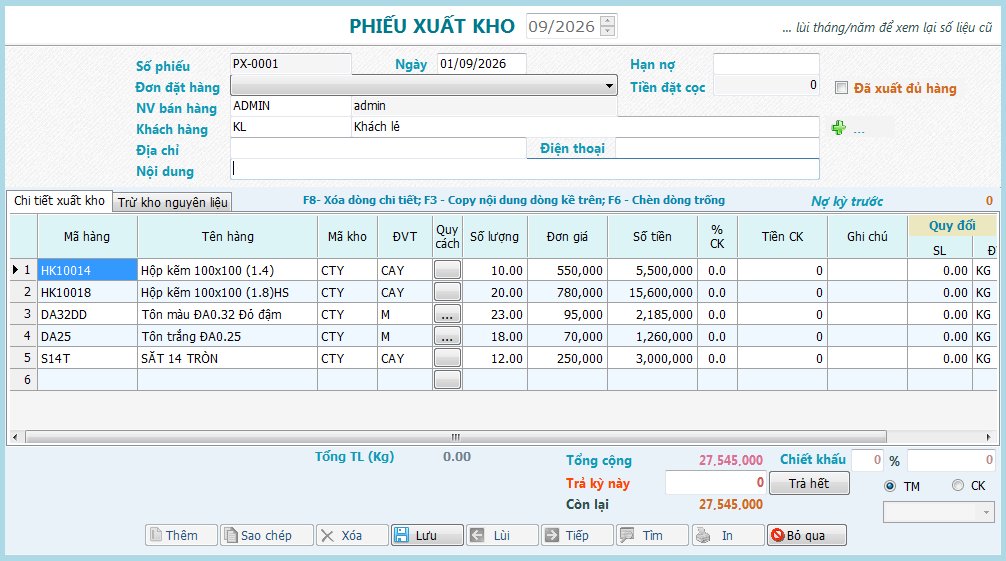This screenshot has width=1006, height=561.
Task: Click the Điện thoại input field
Action: (717, 148)
